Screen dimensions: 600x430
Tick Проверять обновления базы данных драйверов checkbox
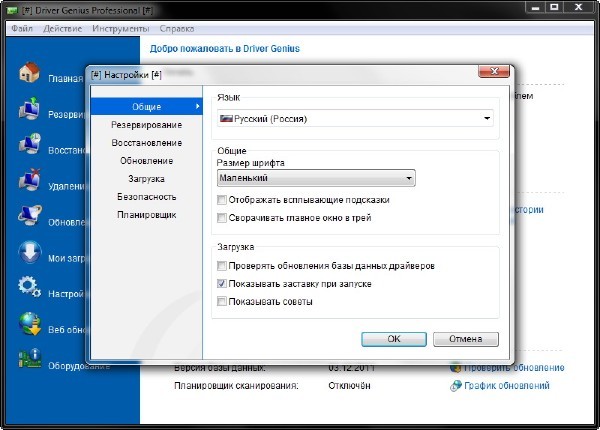tap(222, 265)
